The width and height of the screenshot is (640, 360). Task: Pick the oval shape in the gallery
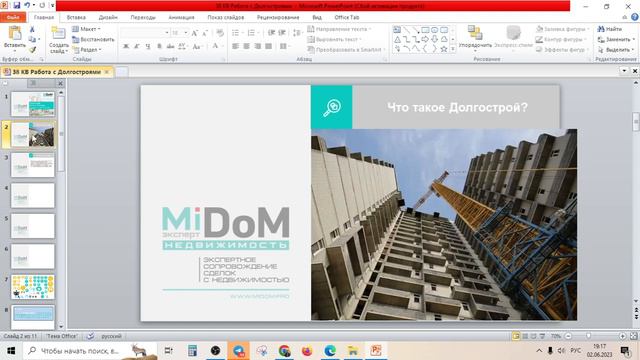(x=434, y=30)
